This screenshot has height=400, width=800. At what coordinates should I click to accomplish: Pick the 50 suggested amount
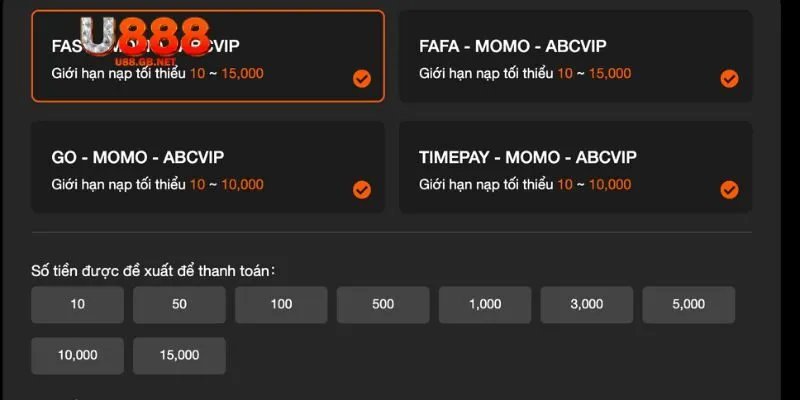[179, 305]
